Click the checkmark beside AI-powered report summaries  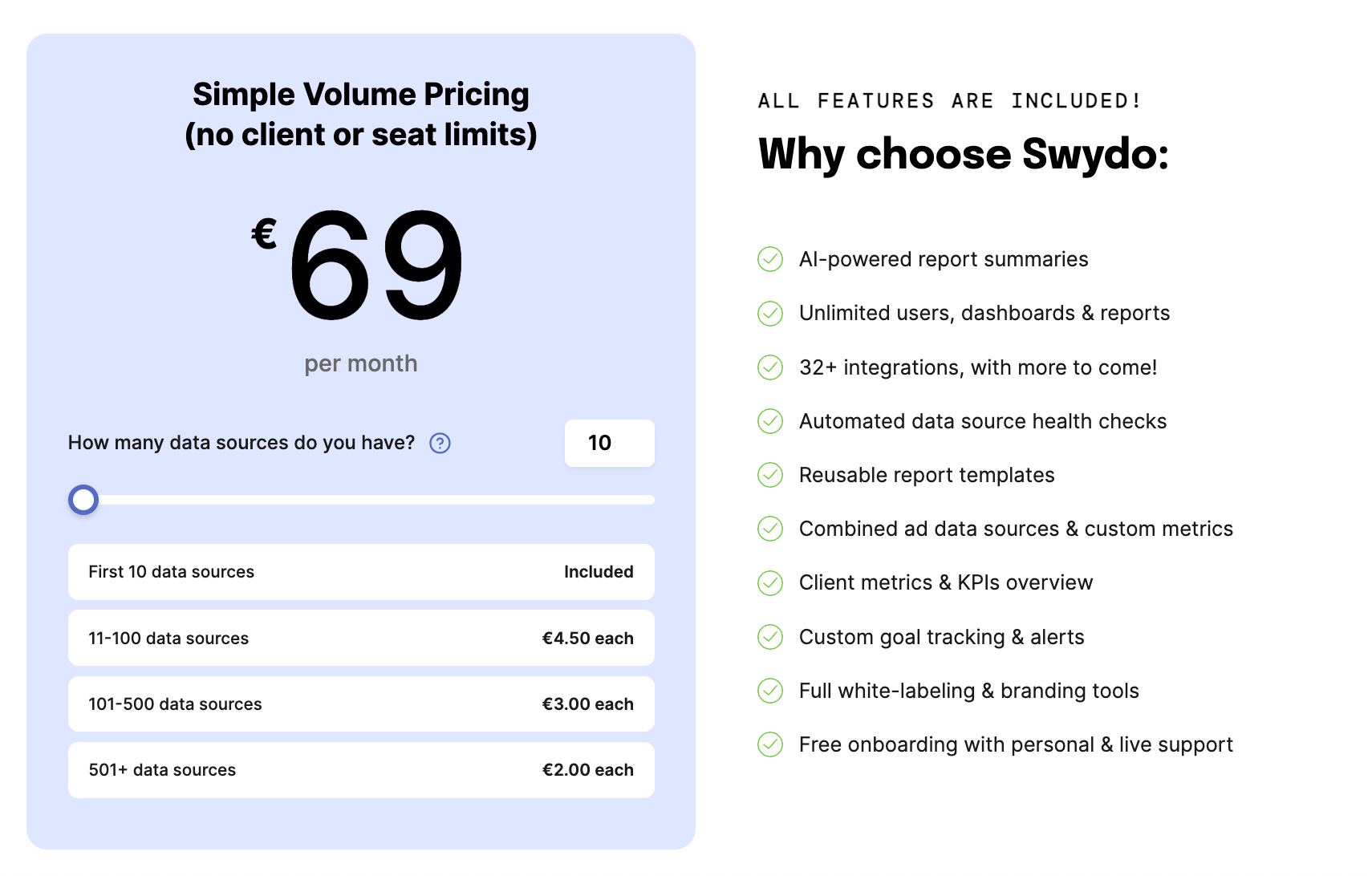pos(770,259)
